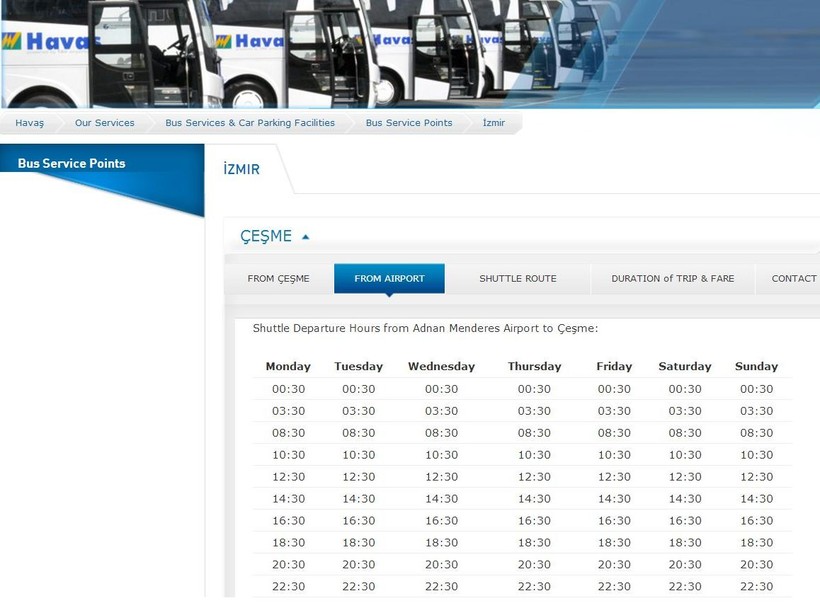Go to Our Services breadcrumb
The height and width of the screenshot is (603, 820).
pyautogui.click(x=104, y=123)
